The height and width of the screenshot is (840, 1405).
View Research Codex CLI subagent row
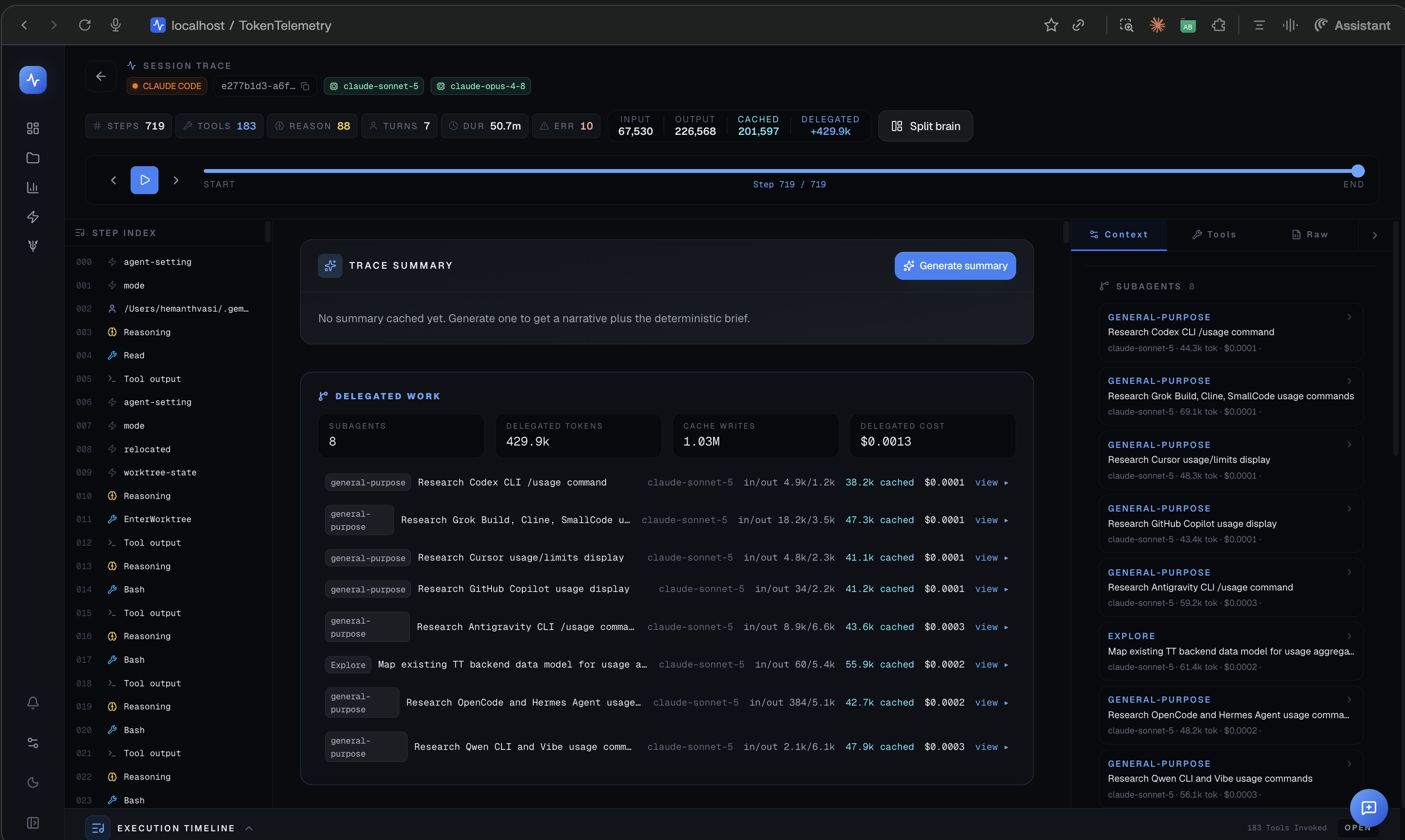991,482
